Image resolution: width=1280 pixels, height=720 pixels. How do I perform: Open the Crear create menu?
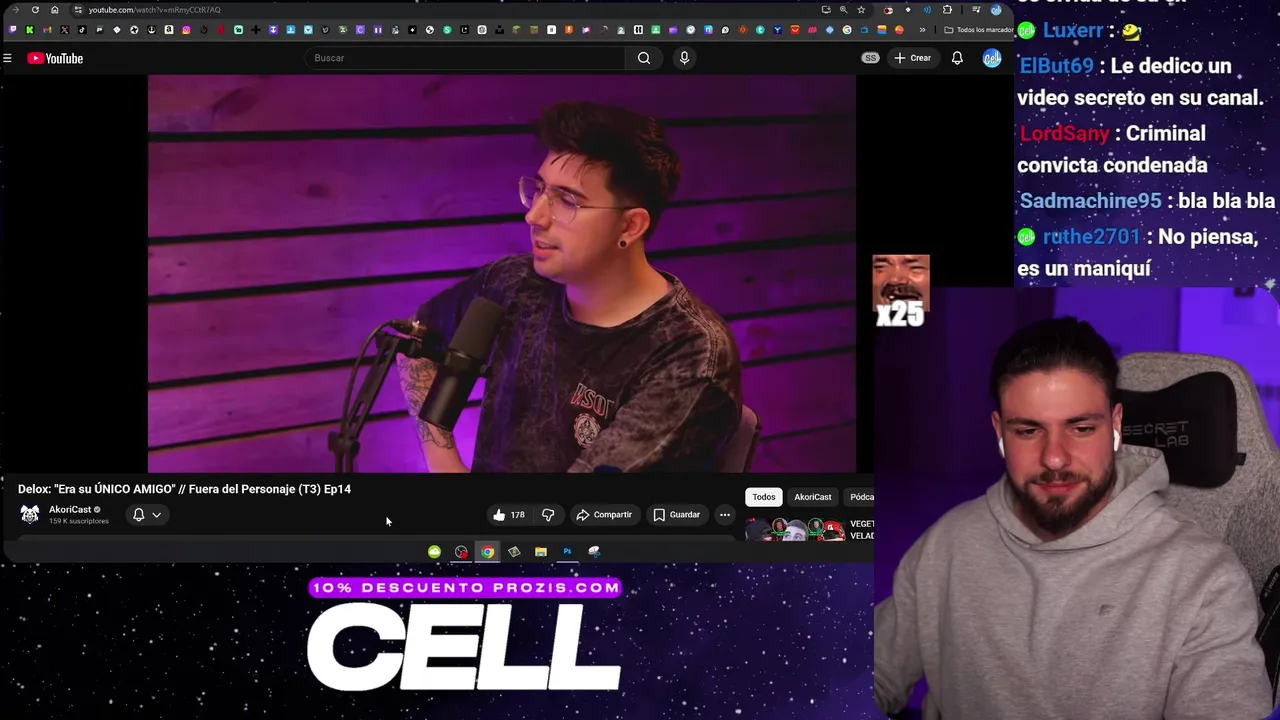pos(912,58)
